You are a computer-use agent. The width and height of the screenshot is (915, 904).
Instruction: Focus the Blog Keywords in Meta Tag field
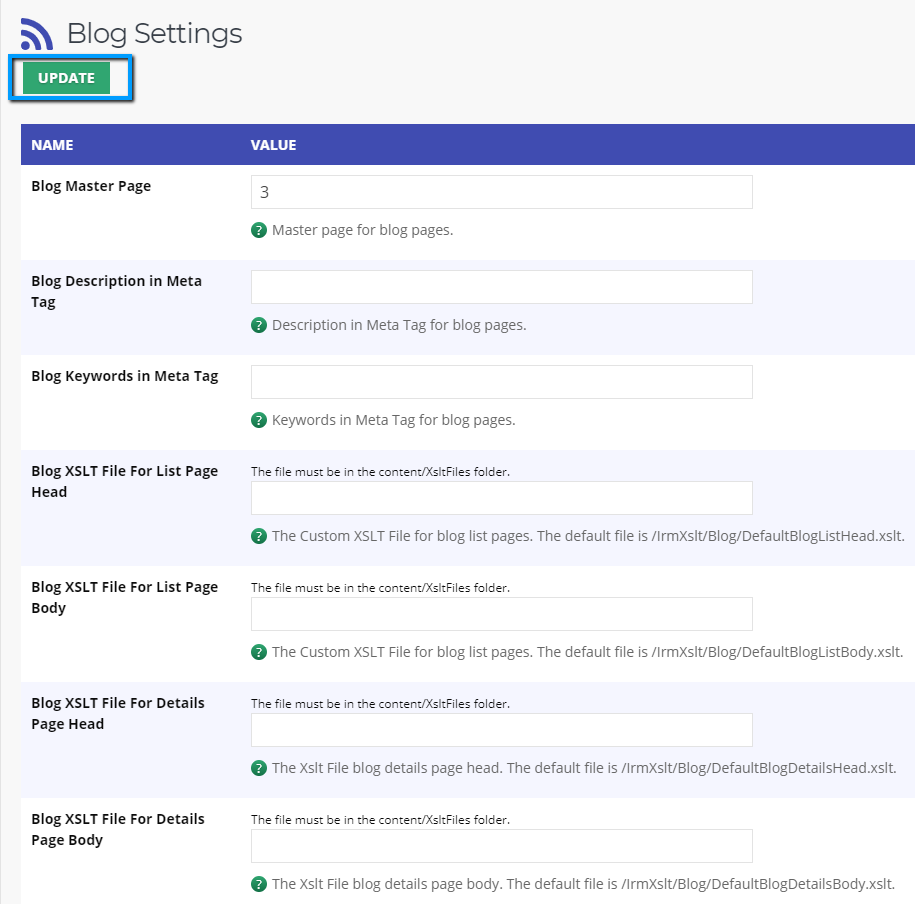(x=501, y=382)
